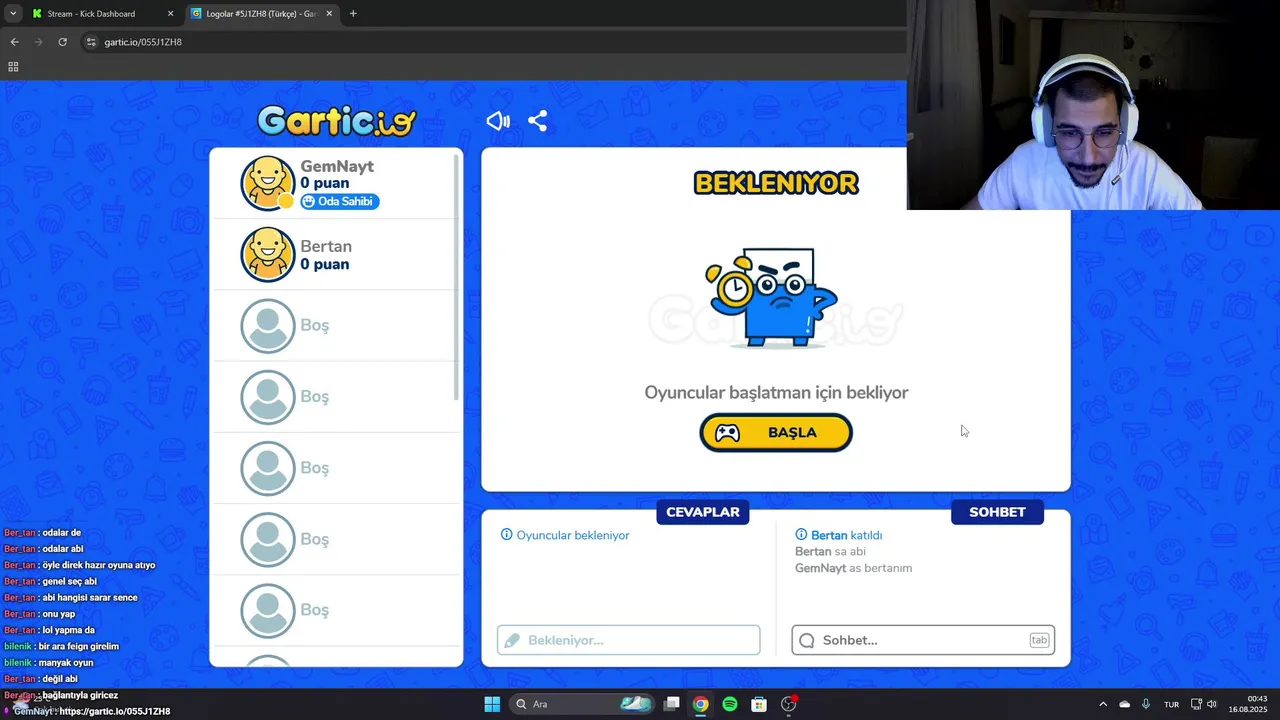Close the Logolar Gartic tab

coord(329,14)
